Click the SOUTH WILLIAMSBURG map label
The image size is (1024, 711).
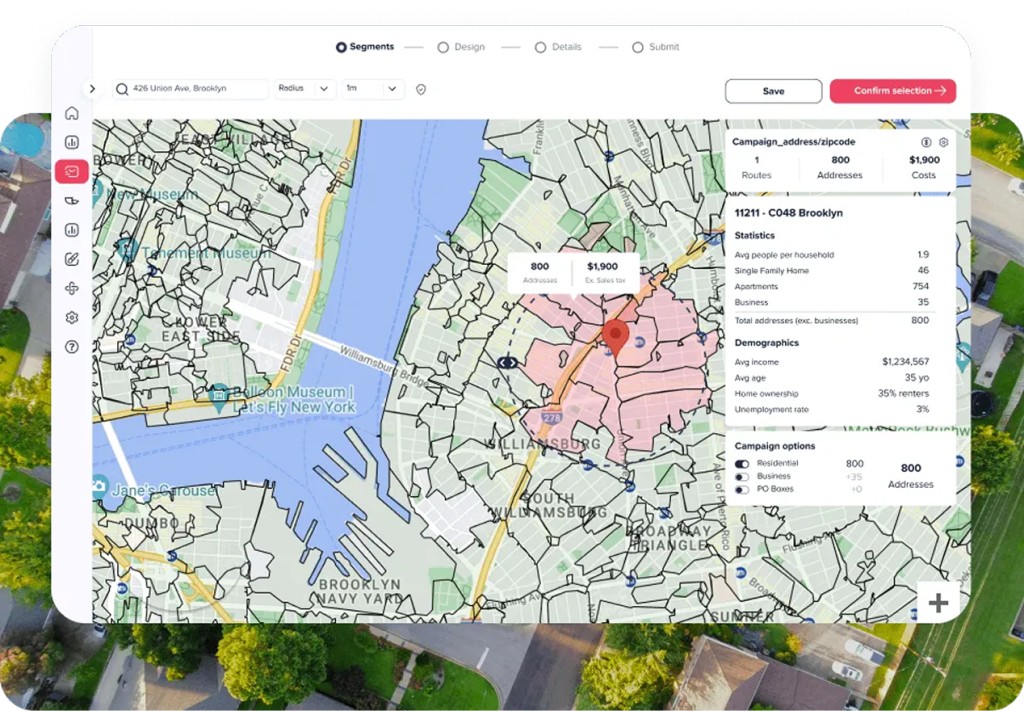pos(547,505)
